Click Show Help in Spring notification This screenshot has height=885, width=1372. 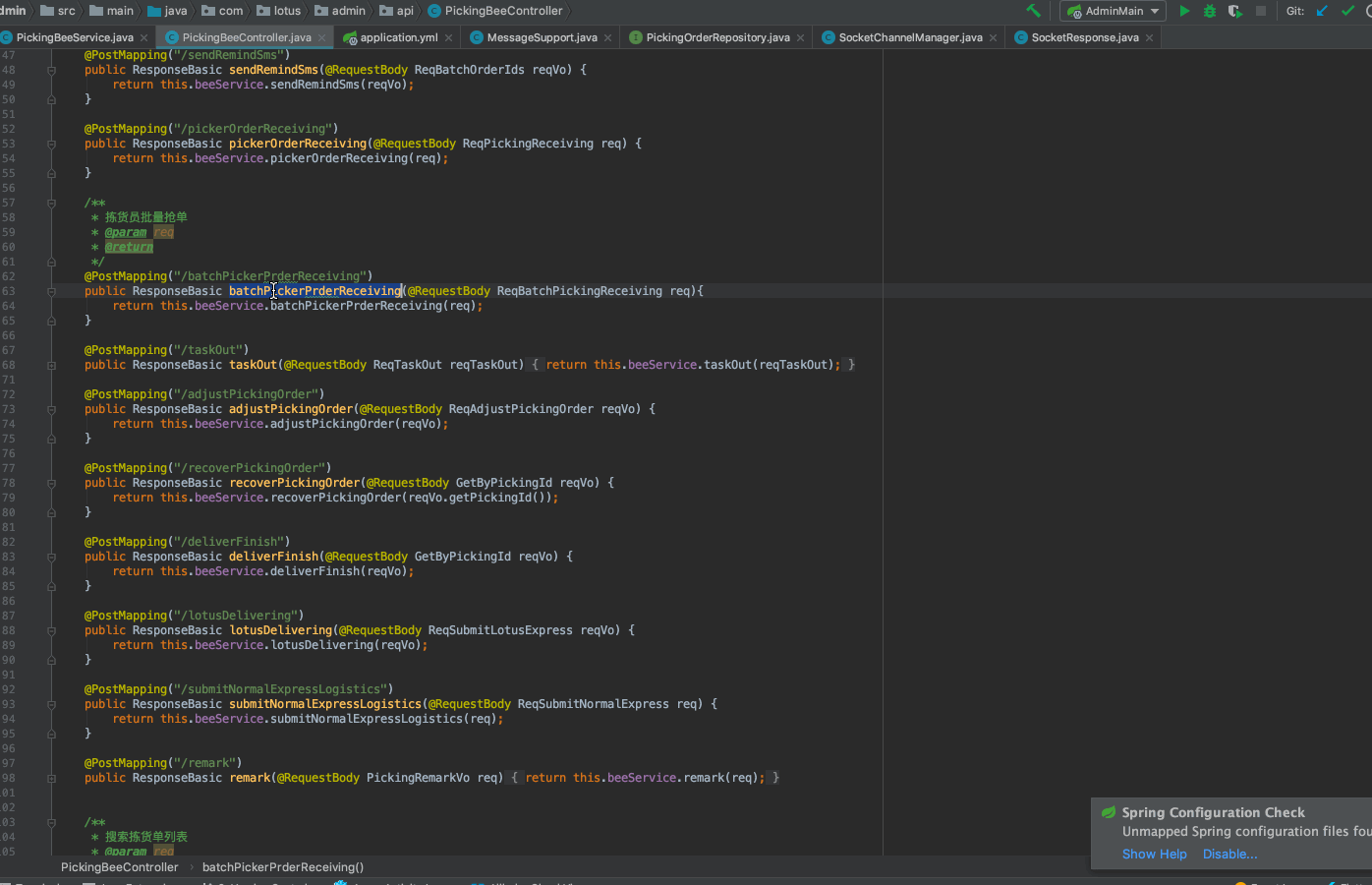point(1154,854)
